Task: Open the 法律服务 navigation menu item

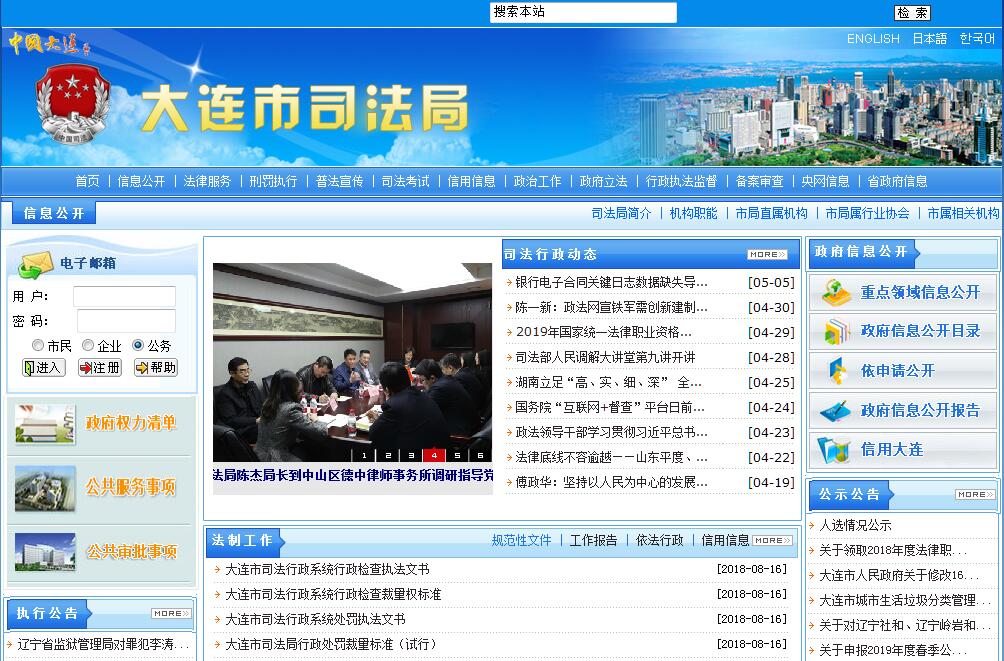Action: pyautogui.click(x=207, y=181)
